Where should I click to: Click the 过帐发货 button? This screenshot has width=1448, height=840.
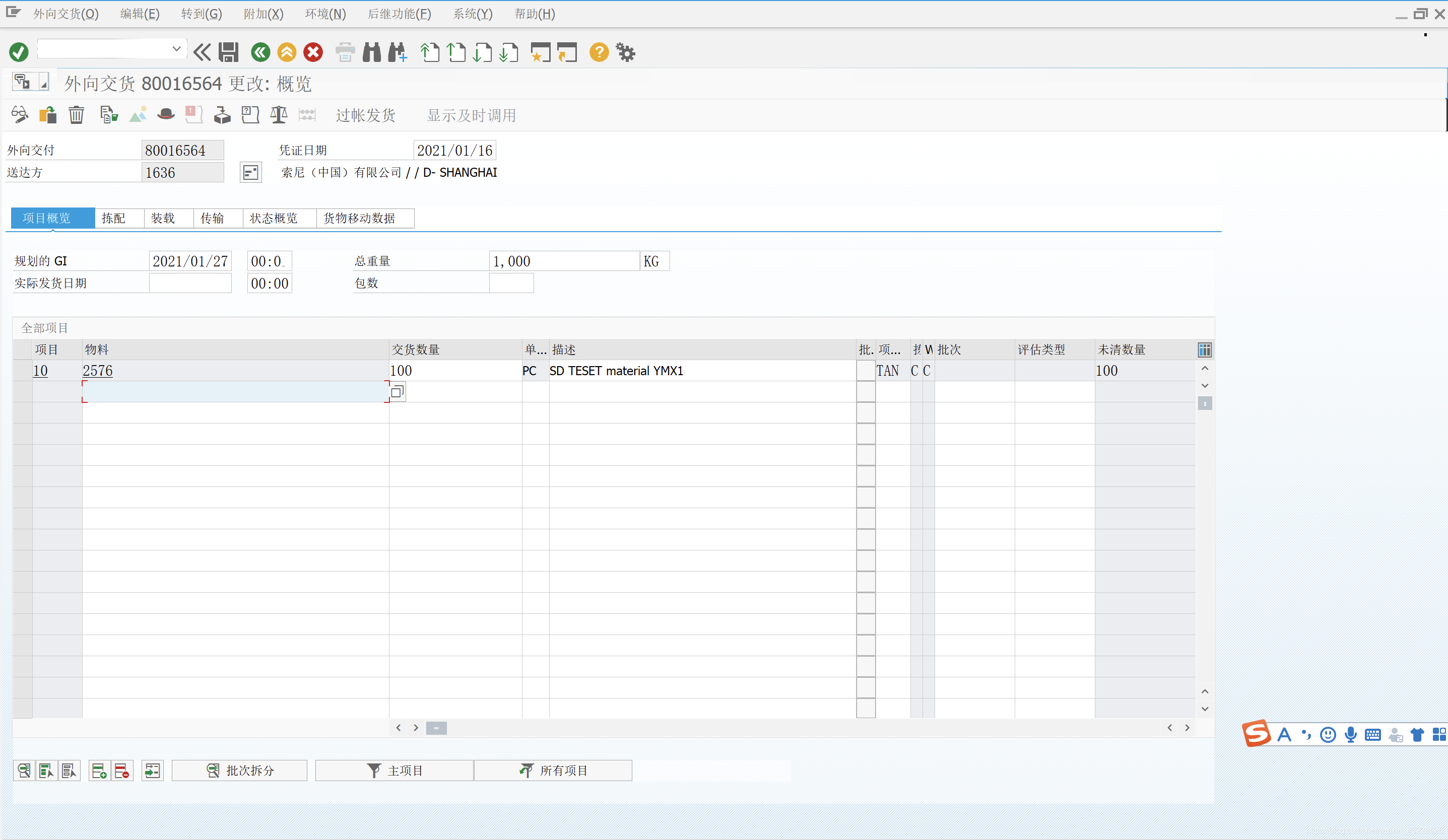pyautogui.click(x=365, y=115)
